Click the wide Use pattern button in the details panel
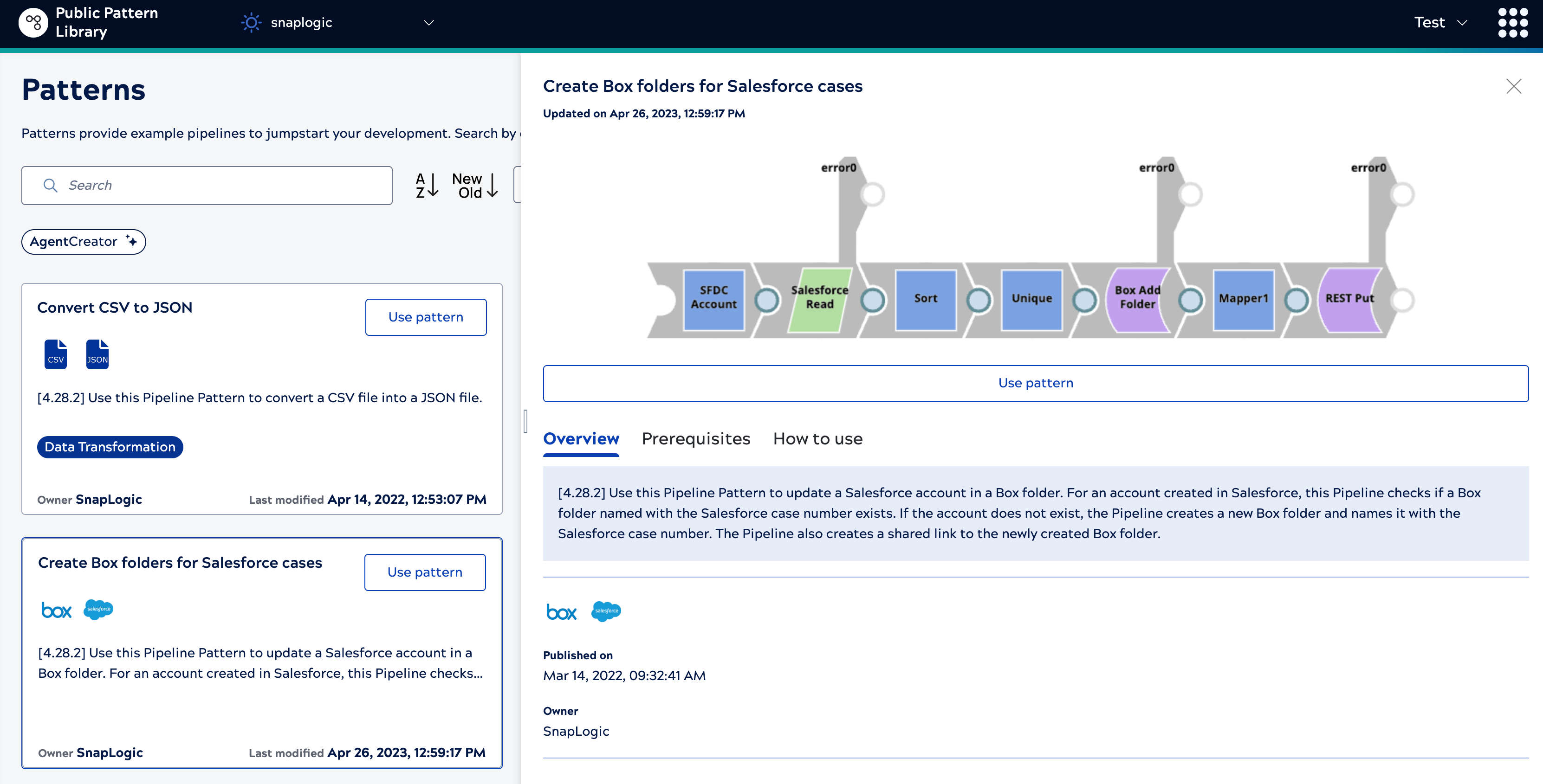The image size is (1543, 784). [1035, 383]
